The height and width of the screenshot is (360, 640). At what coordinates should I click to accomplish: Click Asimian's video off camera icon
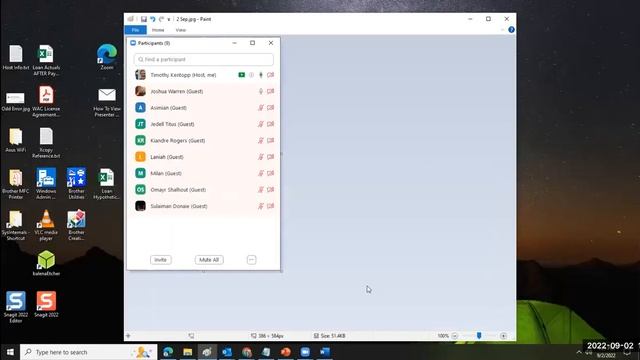pyautogui.click(x=271, y=108)
